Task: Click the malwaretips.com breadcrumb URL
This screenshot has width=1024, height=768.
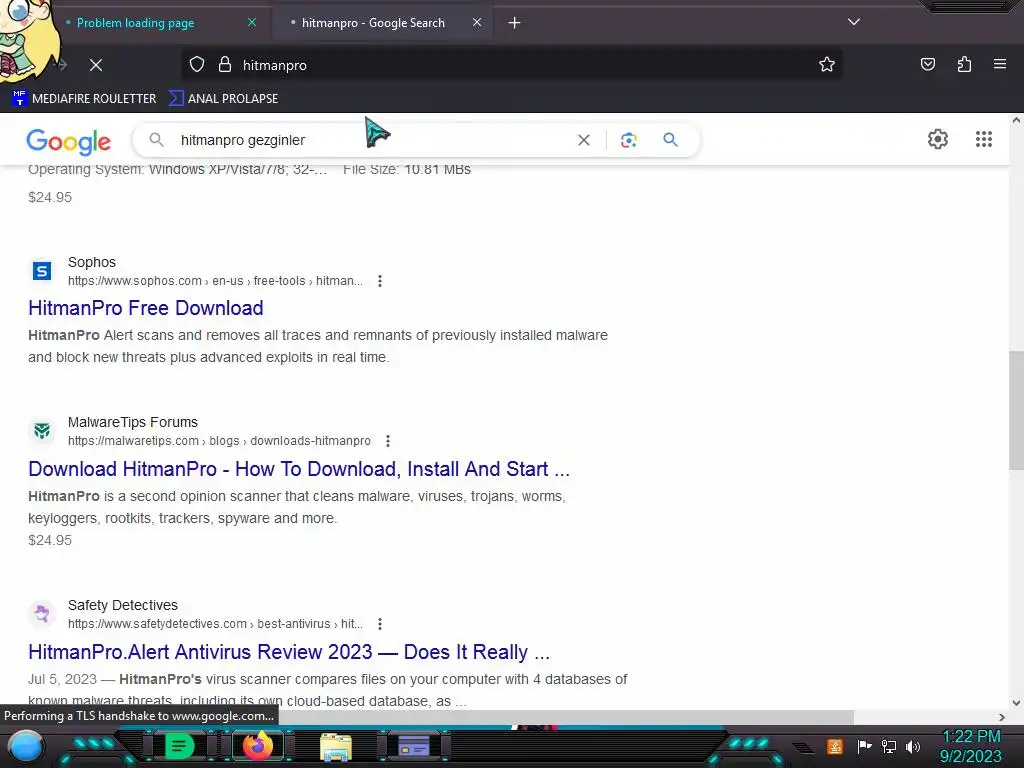Action: pyautogui.click(x=219, y=441)
